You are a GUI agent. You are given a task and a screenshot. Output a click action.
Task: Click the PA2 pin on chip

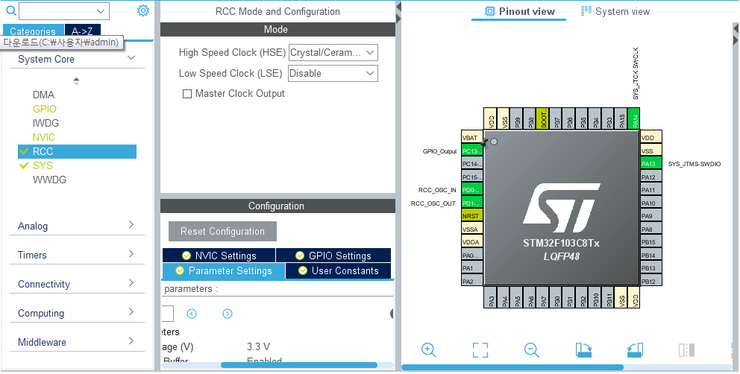tap(472, 281)
